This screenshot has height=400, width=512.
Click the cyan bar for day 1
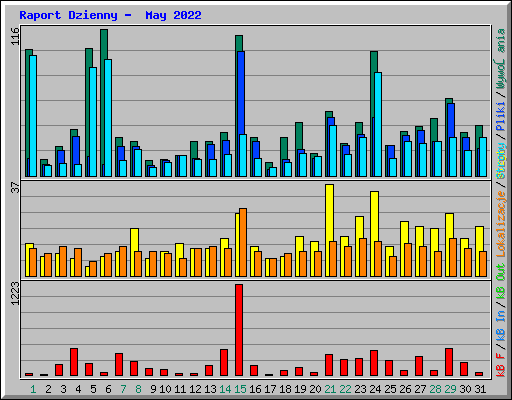pyautogui.click(x=33, y=116)
